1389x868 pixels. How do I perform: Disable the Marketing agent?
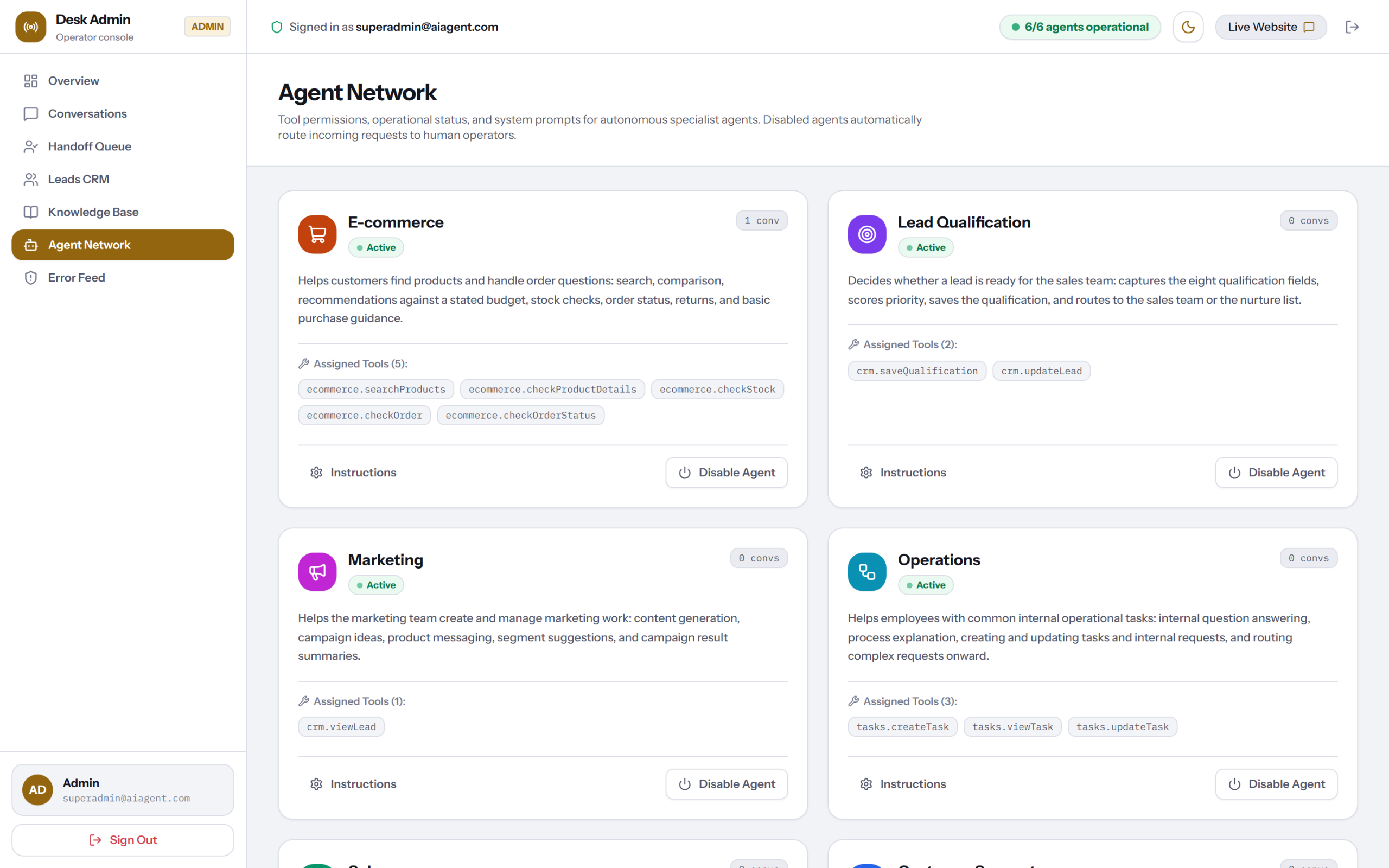[727, 783]
